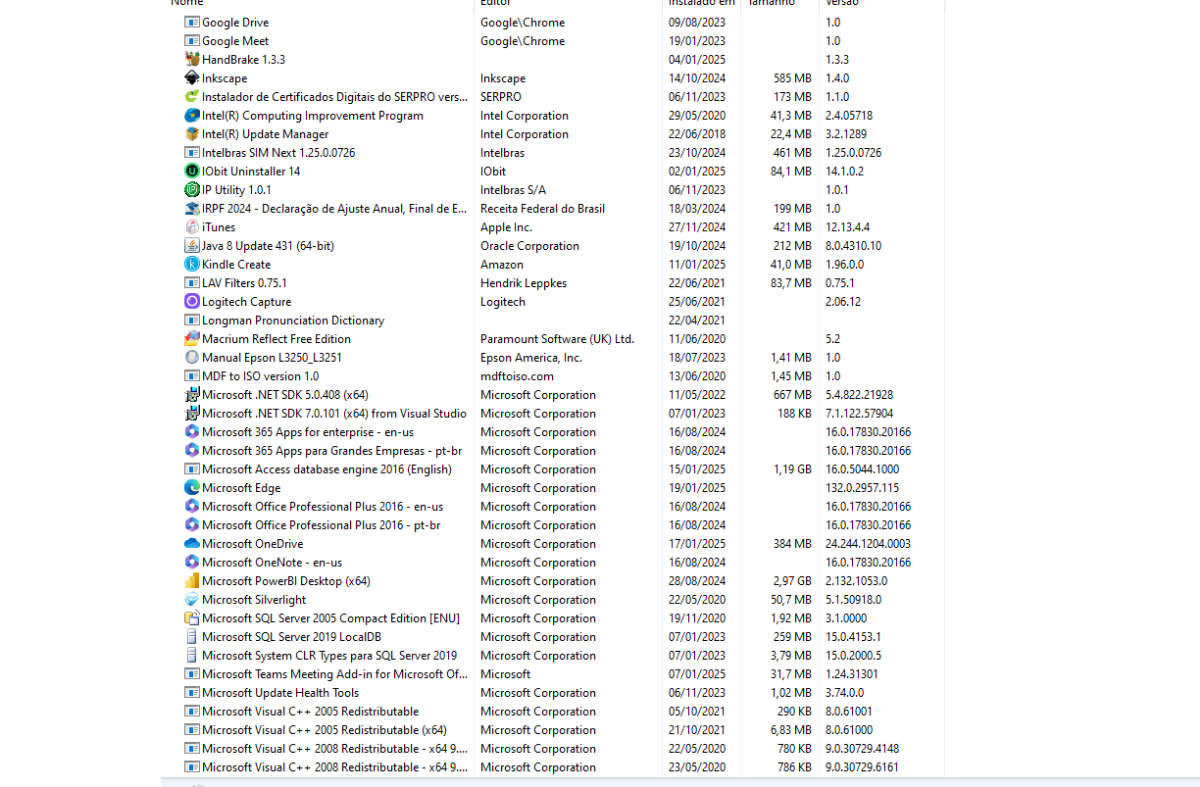Click the Hendrik Leppkes publisher cell
This screenshot has width=1200, height=787.
click(523, 283)
